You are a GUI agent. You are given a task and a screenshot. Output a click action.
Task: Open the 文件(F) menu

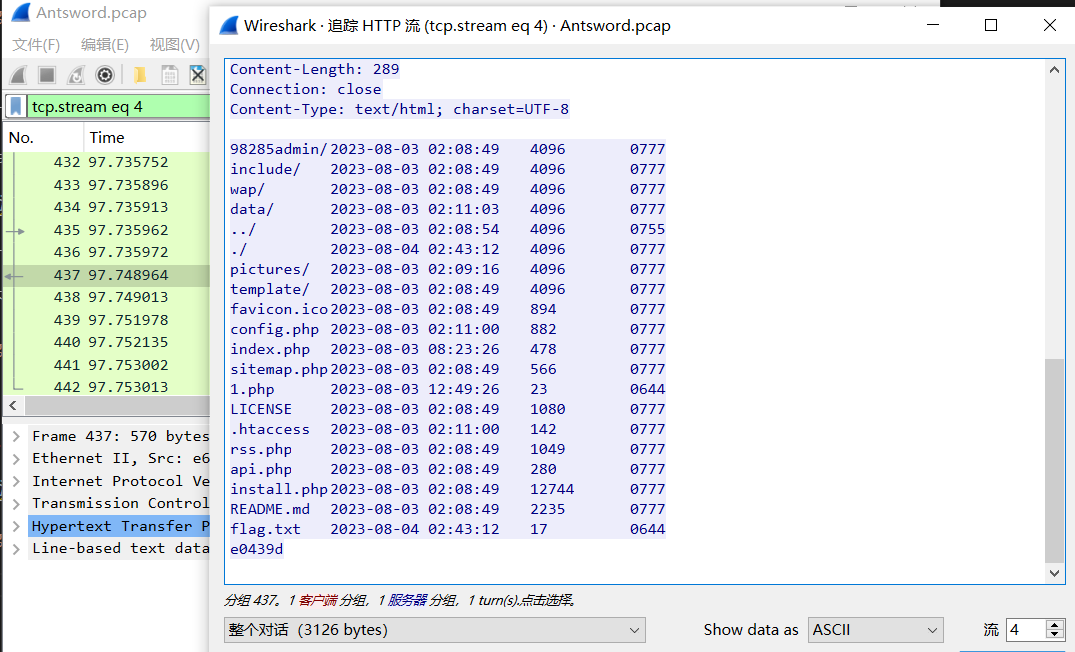(x=36, y=44)
